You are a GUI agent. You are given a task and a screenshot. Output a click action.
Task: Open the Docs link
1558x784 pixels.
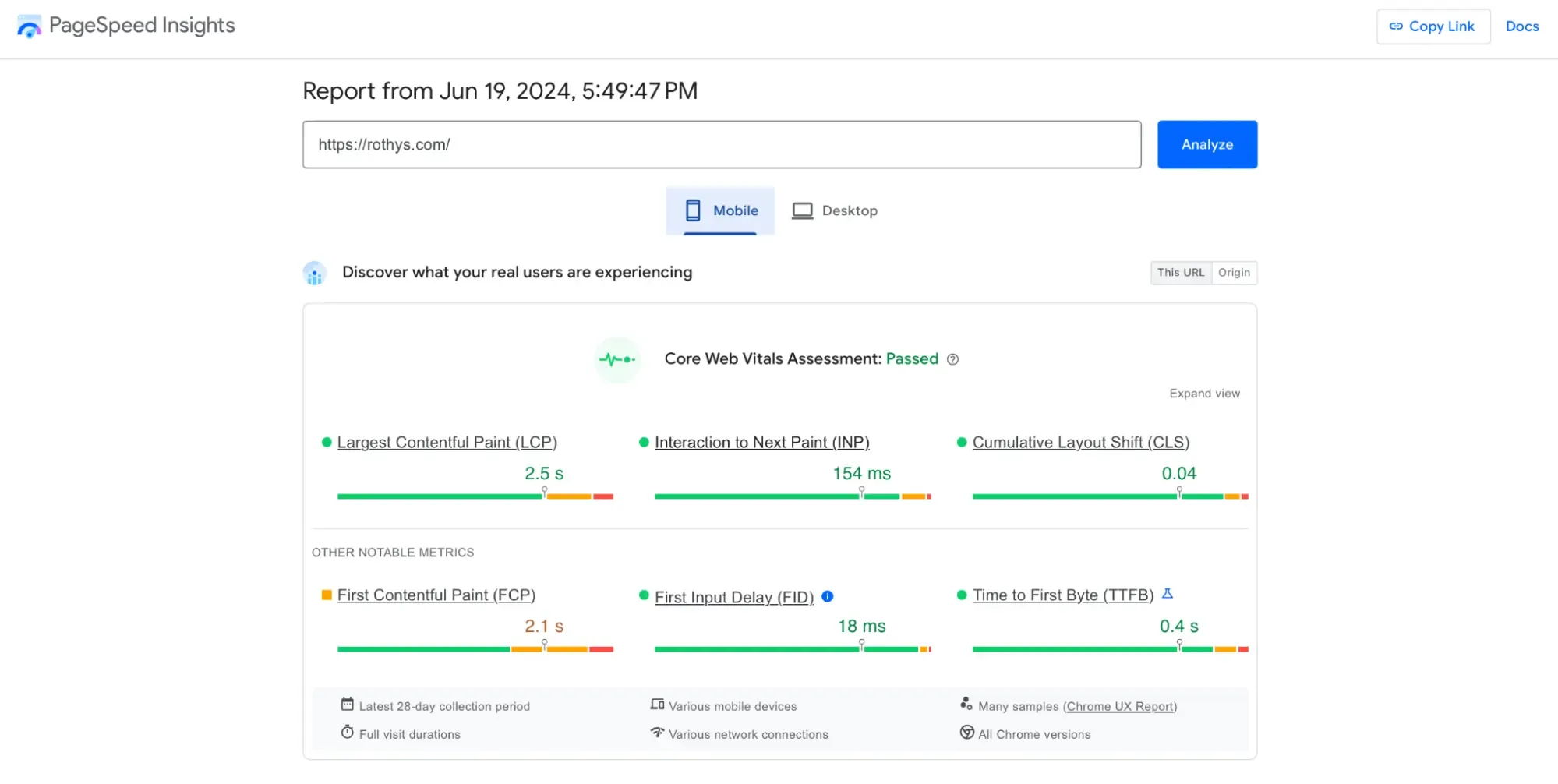1521,26
